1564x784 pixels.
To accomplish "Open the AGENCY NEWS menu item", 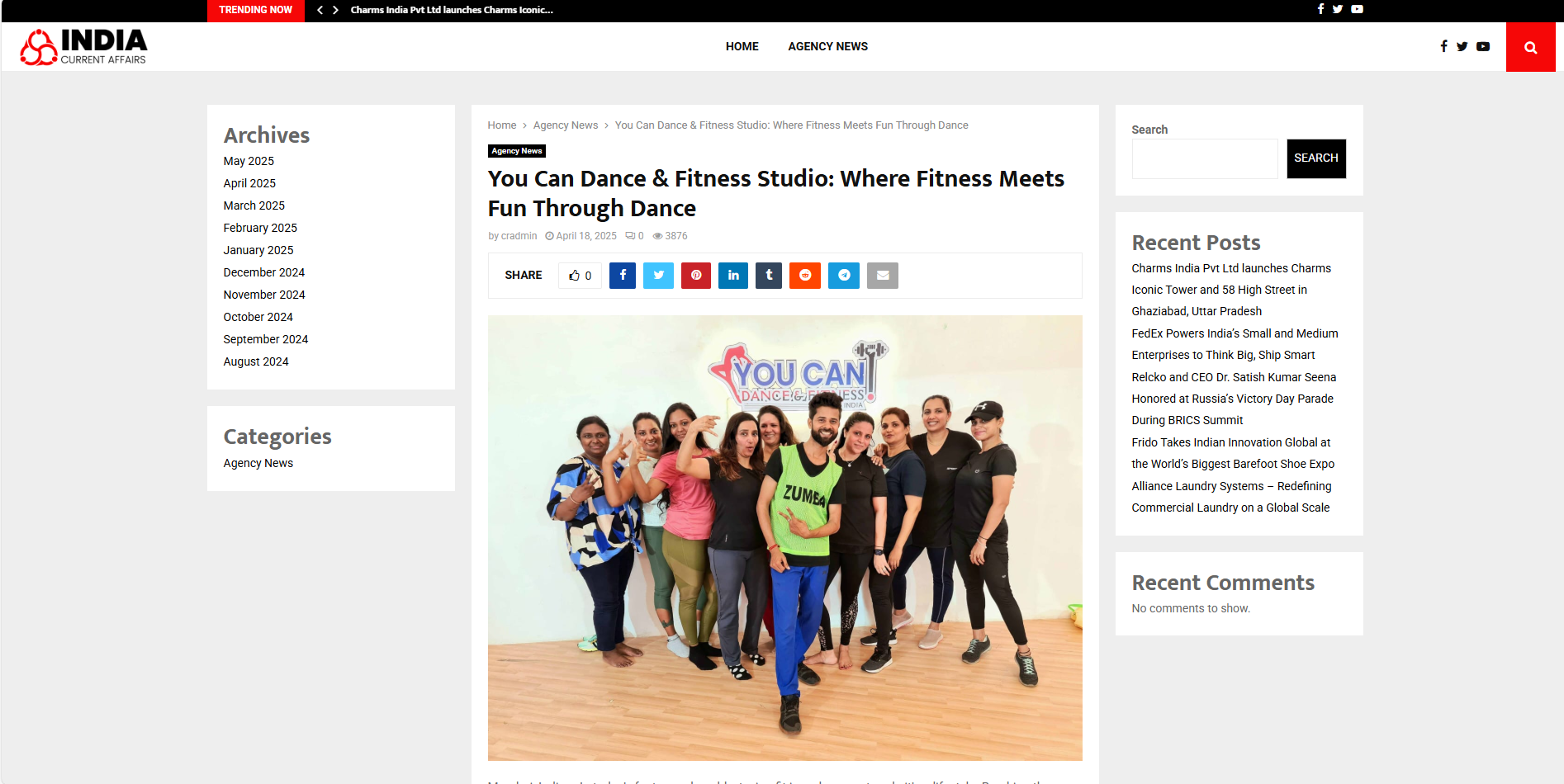I will point(827,47).
